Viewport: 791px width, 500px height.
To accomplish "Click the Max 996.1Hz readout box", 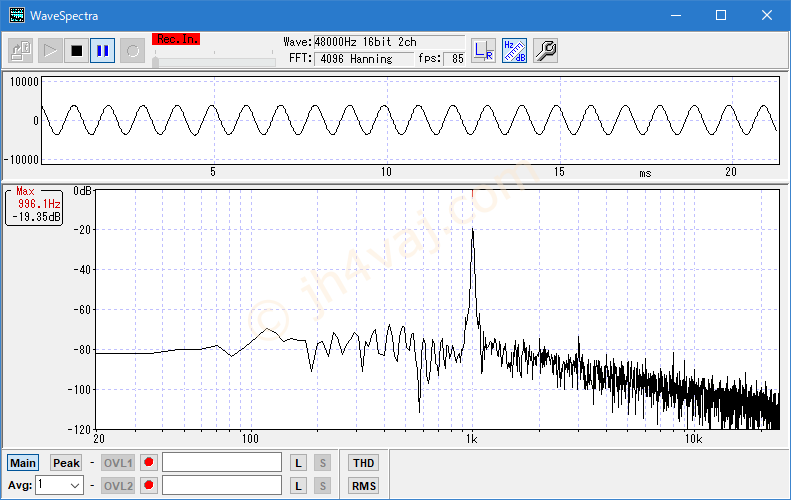I will [34, 206].
